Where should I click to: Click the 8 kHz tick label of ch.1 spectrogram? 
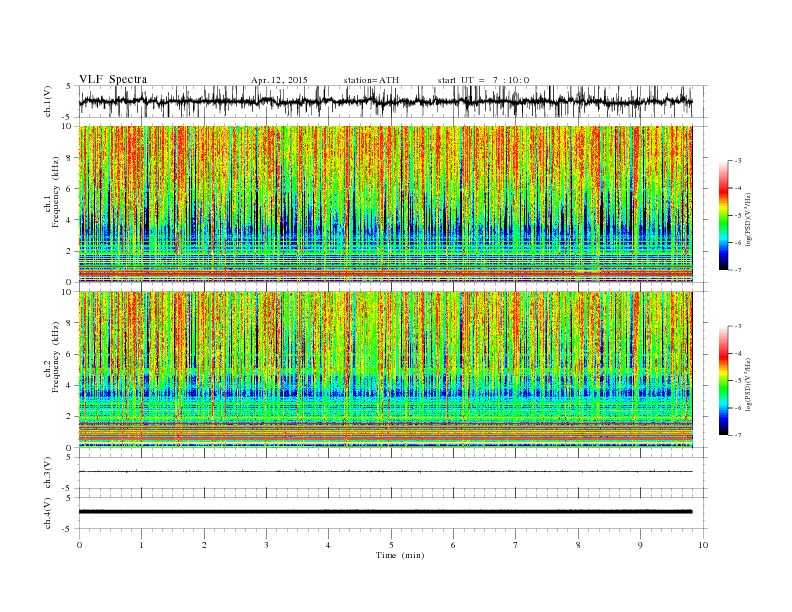[69, 158]
